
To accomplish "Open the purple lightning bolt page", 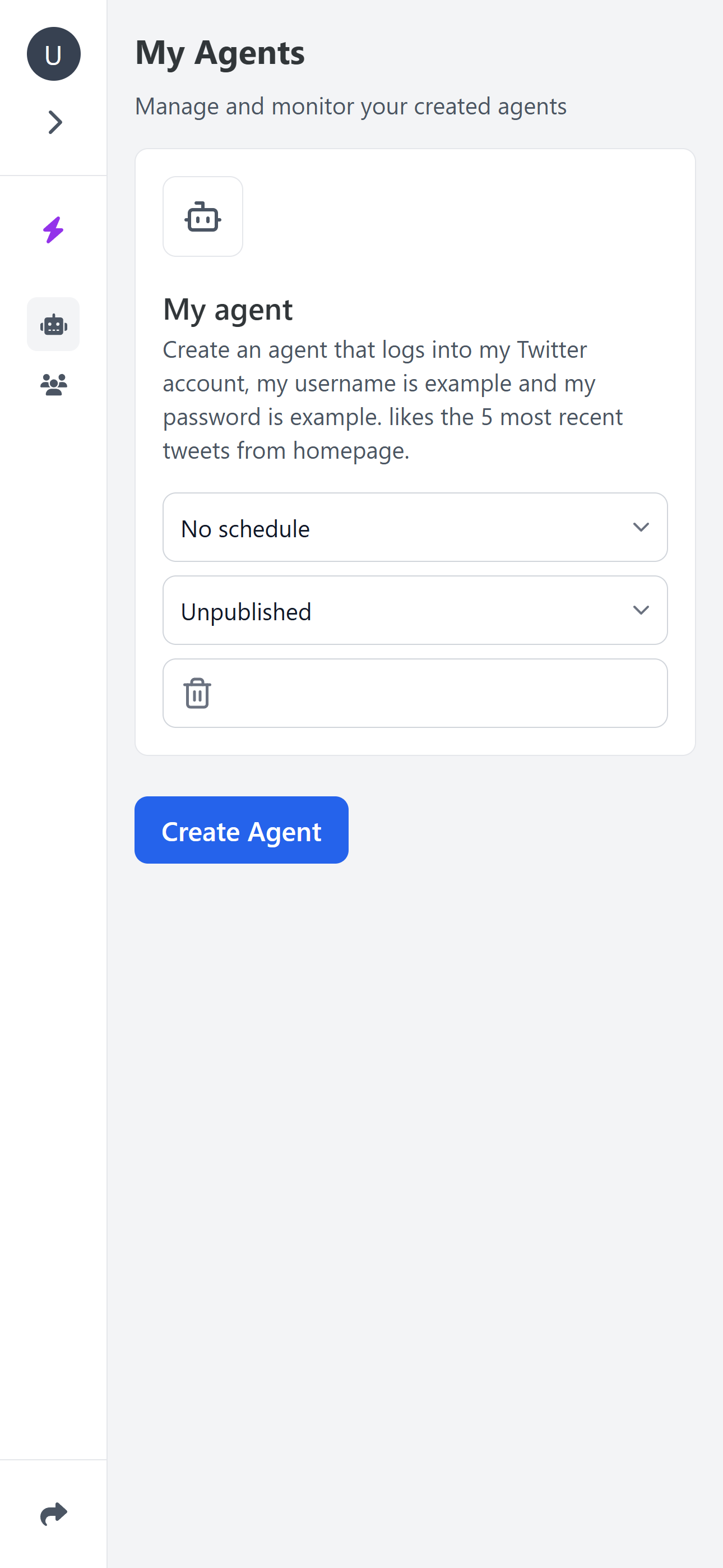I will 54,230.
